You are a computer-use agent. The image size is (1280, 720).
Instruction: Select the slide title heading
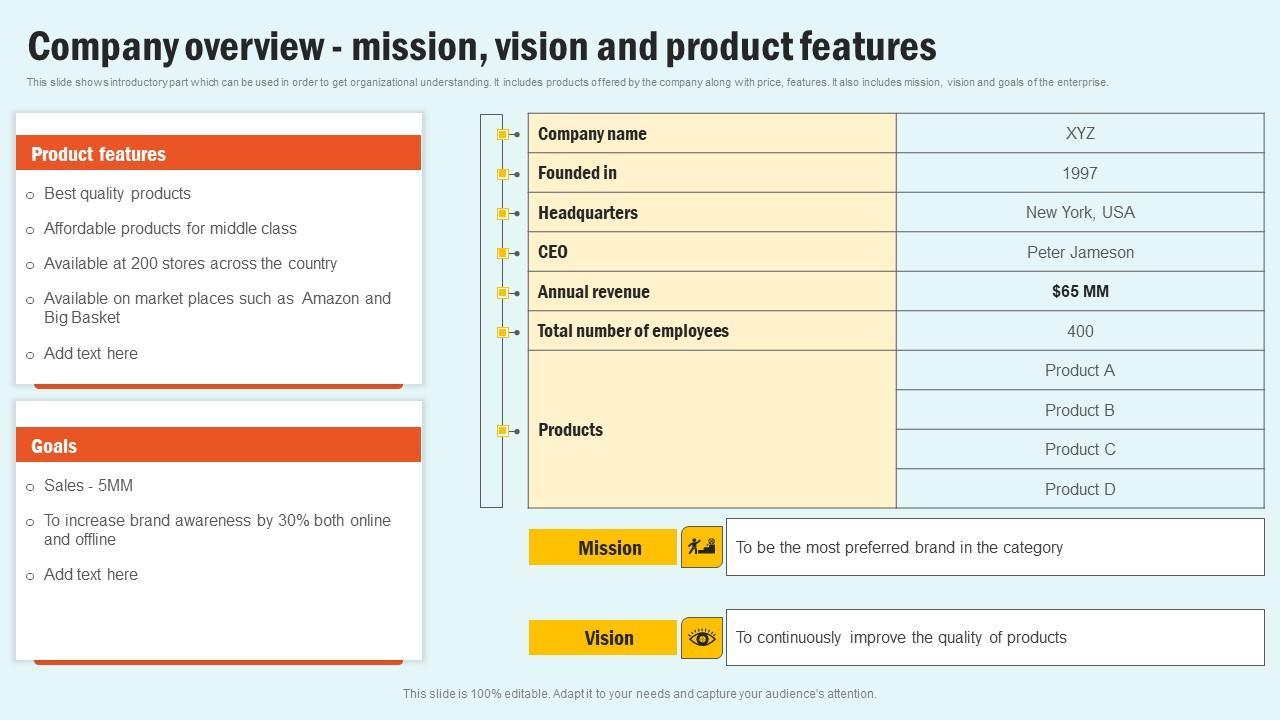tap(482, 47)
